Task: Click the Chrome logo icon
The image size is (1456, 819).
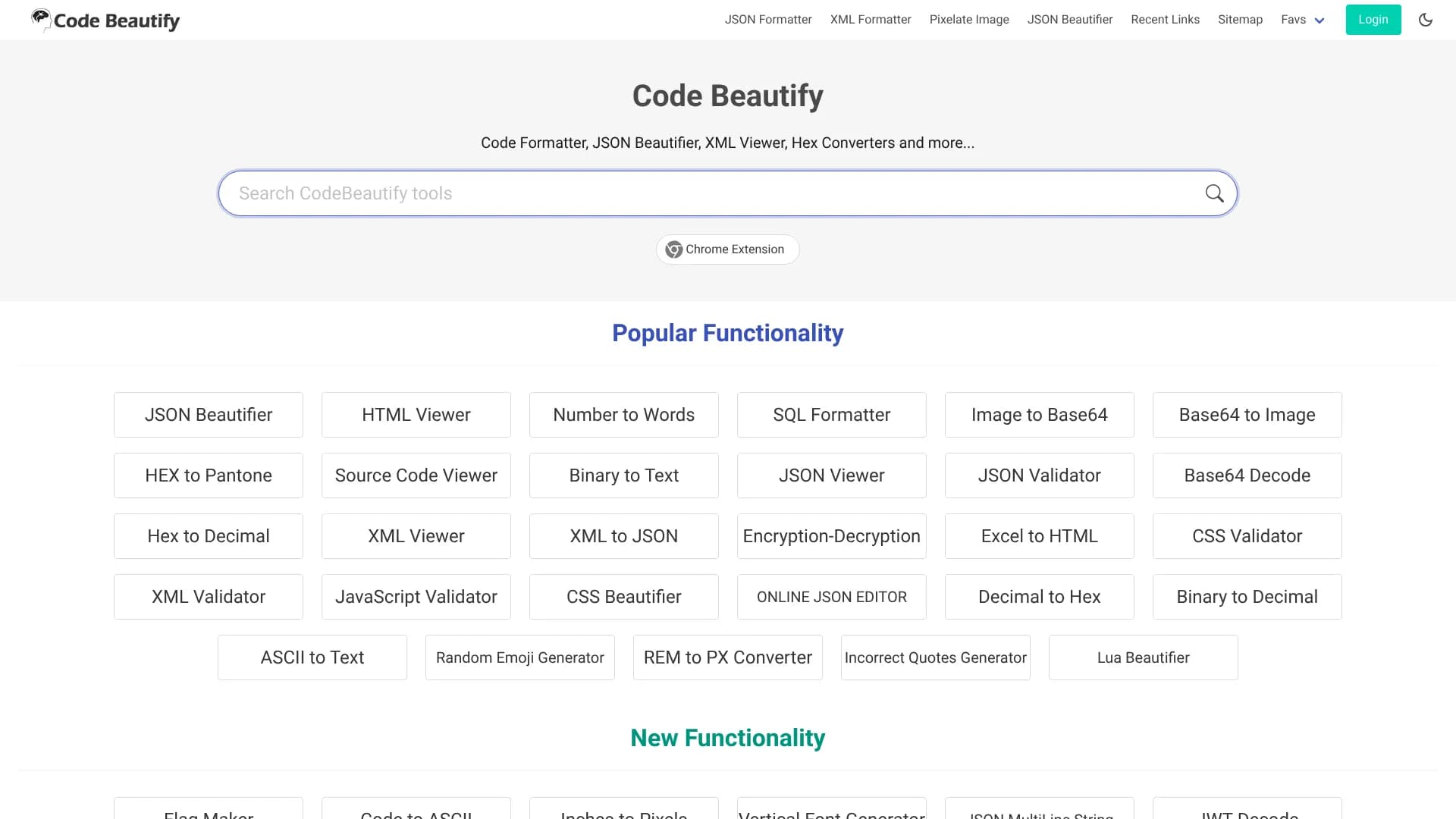Action: (673, 249)
